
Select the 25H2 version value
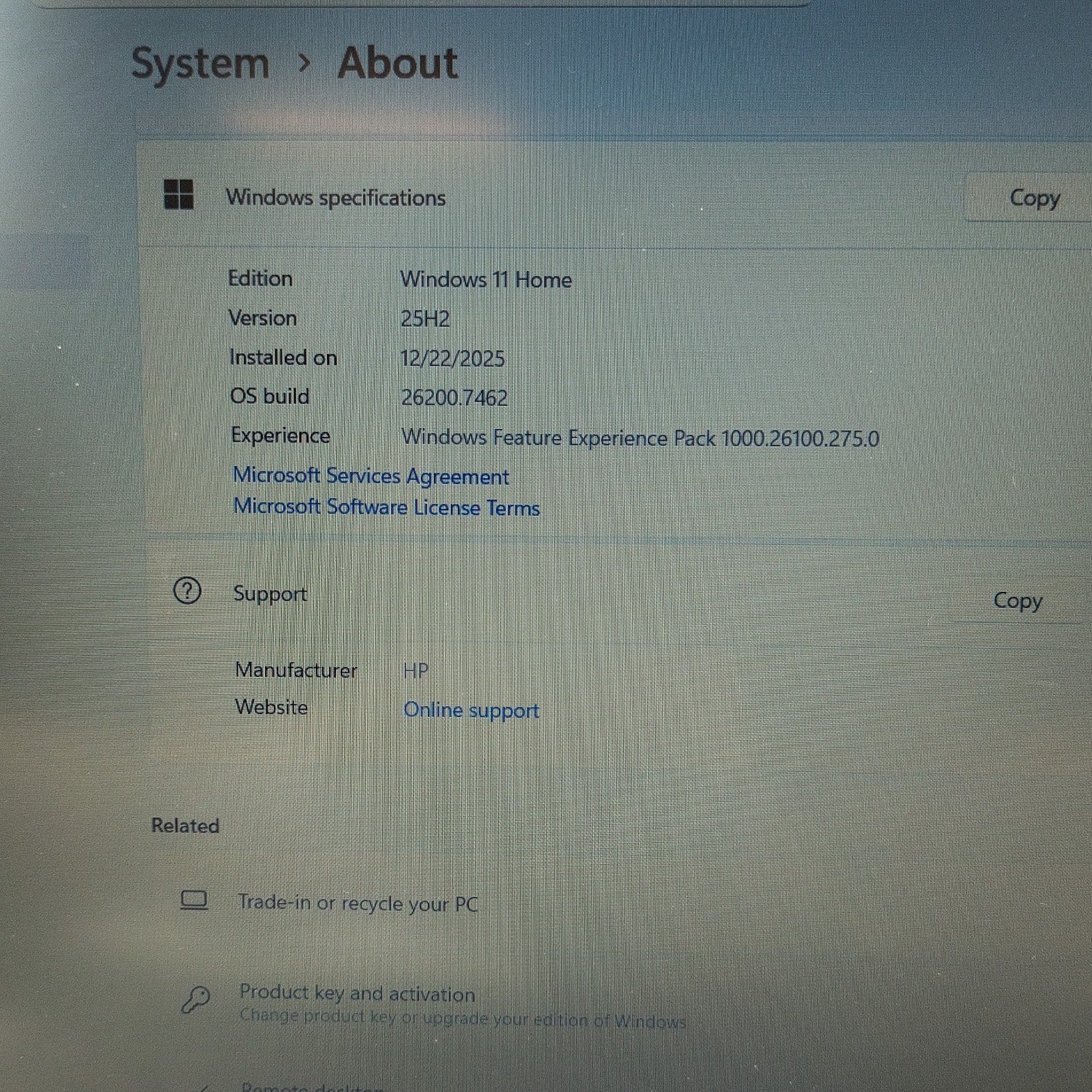coord(425,319)
